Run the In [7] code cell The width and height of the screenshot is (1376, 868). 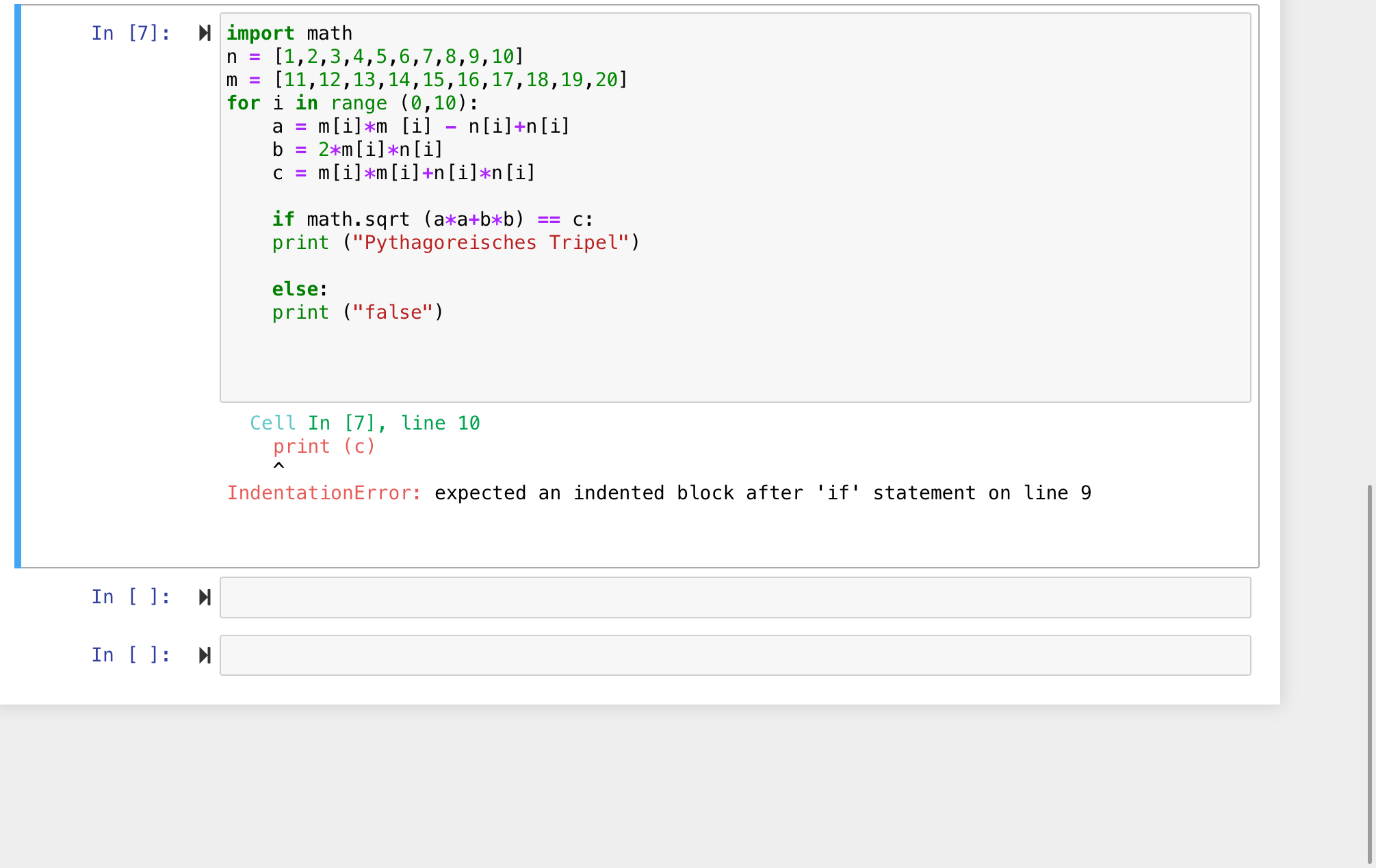(205, 33)
